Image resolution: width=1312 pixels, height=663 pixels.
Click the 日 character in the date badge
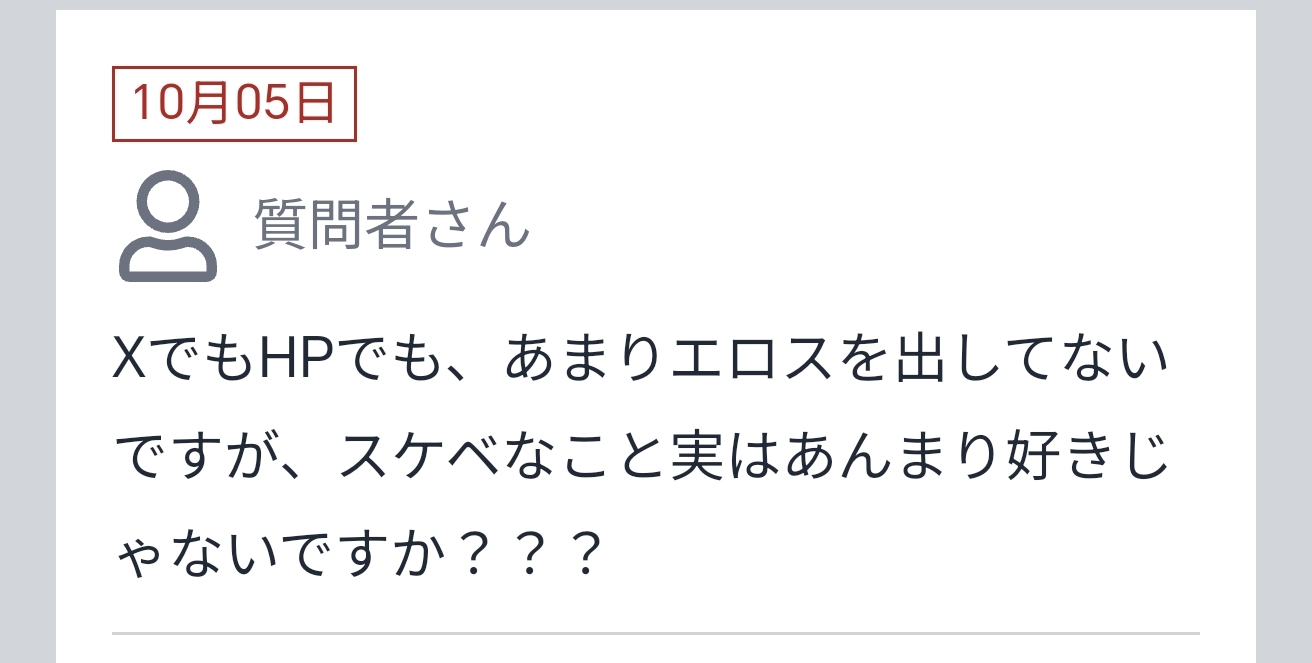316,103
